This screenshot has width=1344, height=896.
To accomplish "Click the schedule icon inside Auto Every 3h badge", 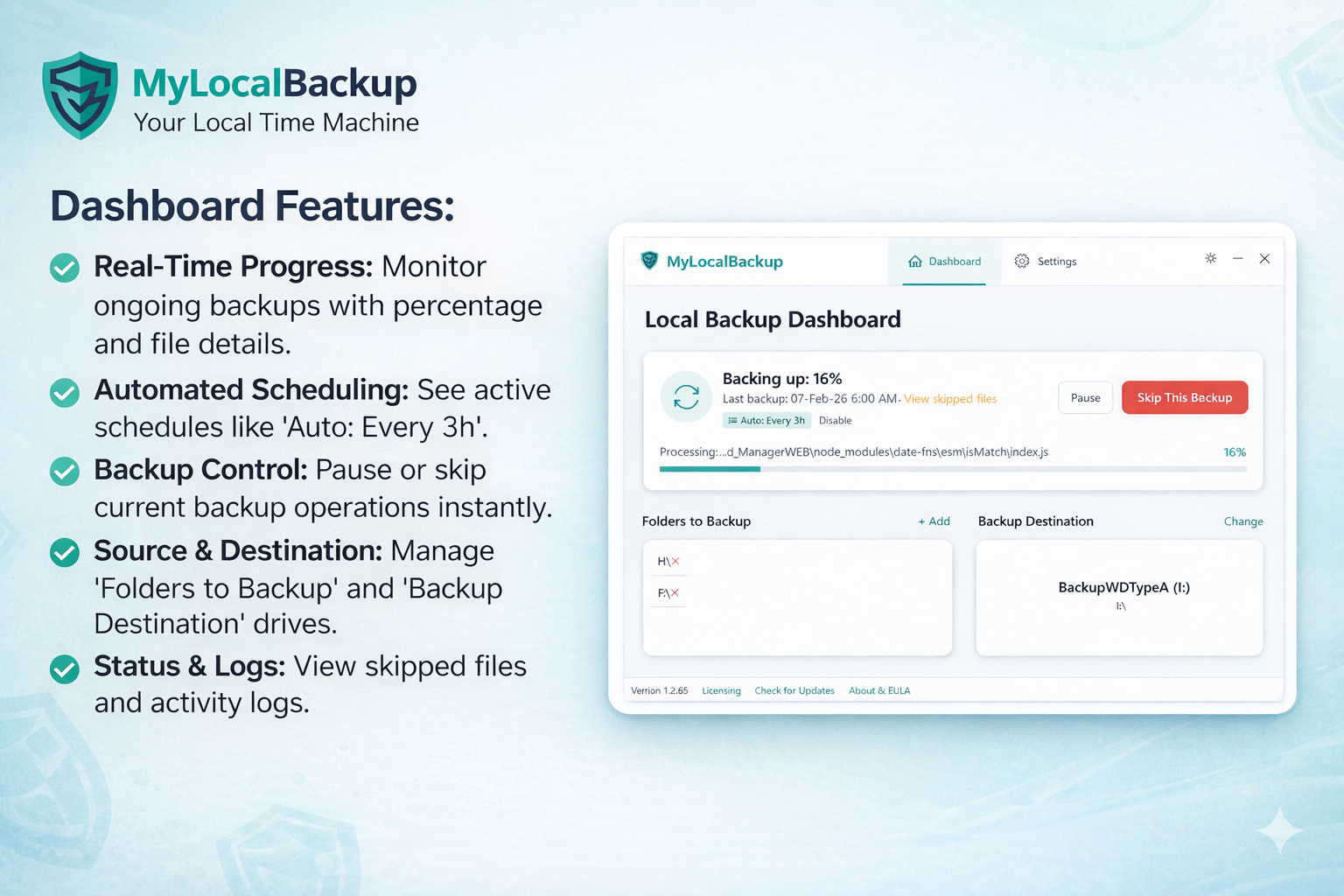I will click(x=733, y=420).
